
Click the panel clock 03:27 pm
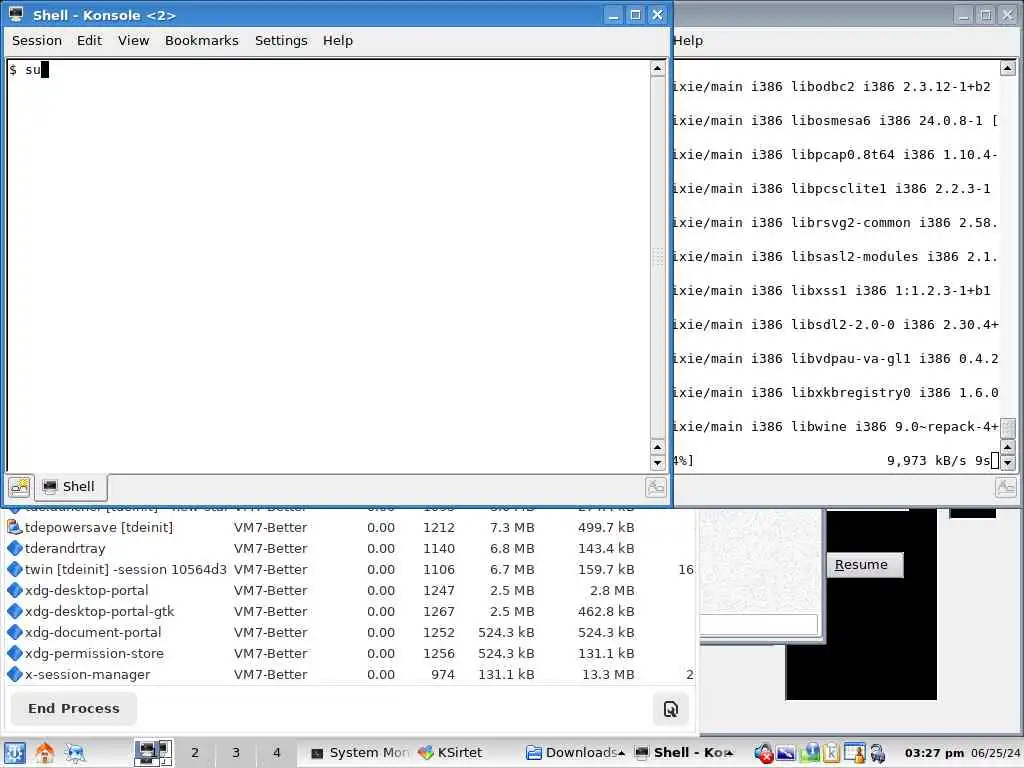coord(934,753)
